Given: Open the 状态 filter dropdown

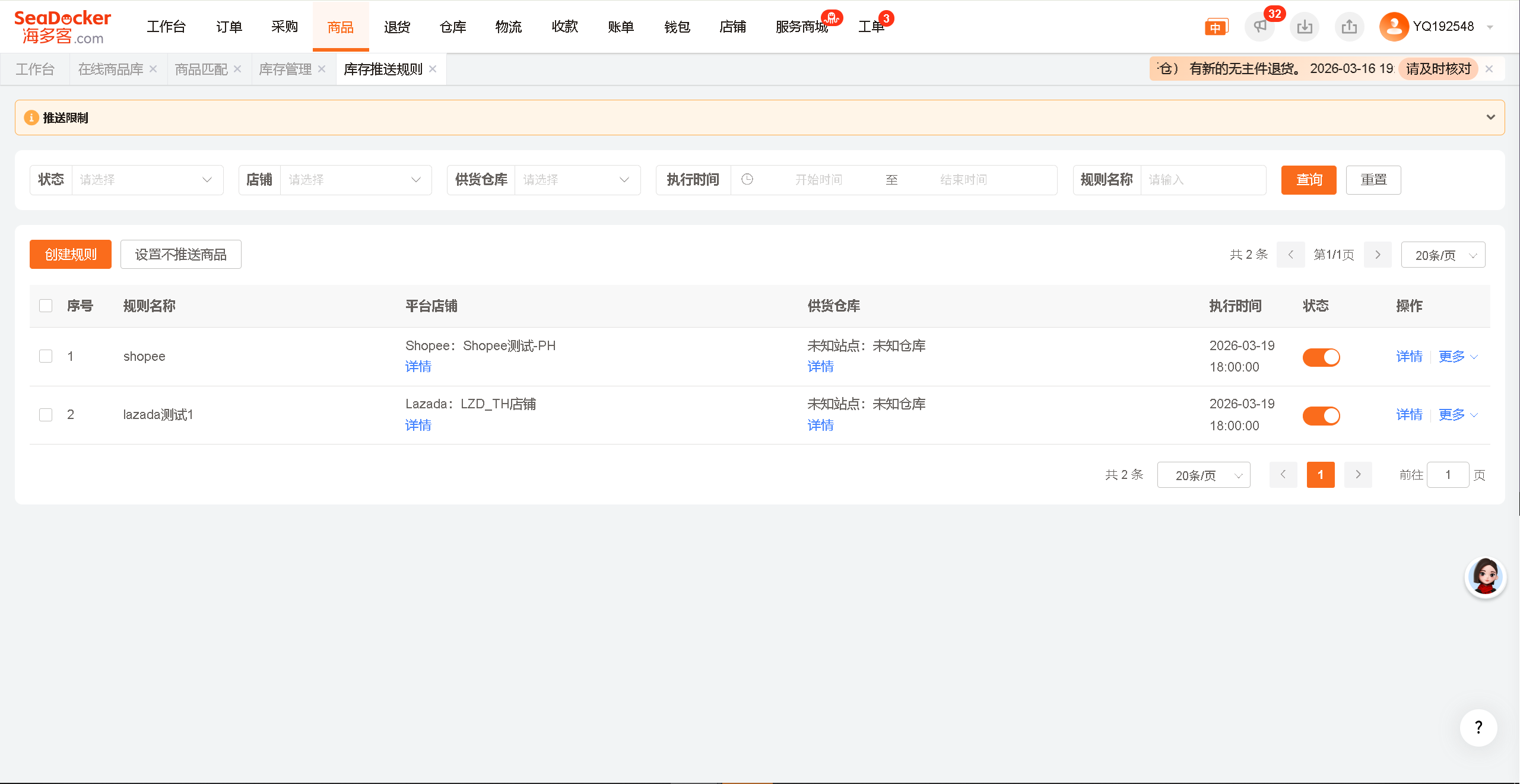Looking at the screenshot, I should 146,180.
